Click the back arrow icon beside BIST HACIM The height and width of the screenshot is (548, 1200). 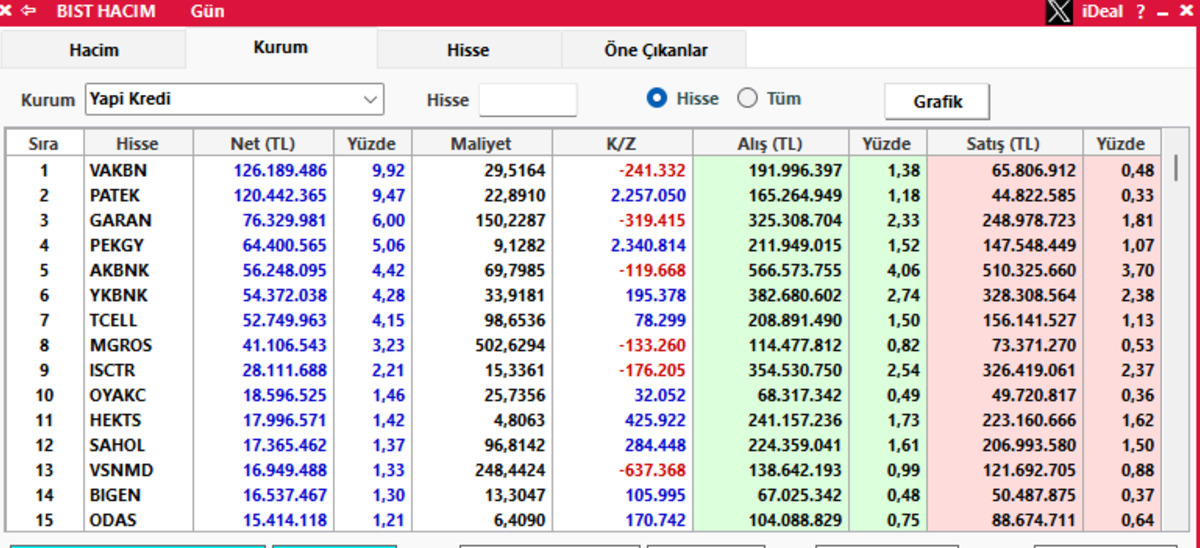(28, 12)
